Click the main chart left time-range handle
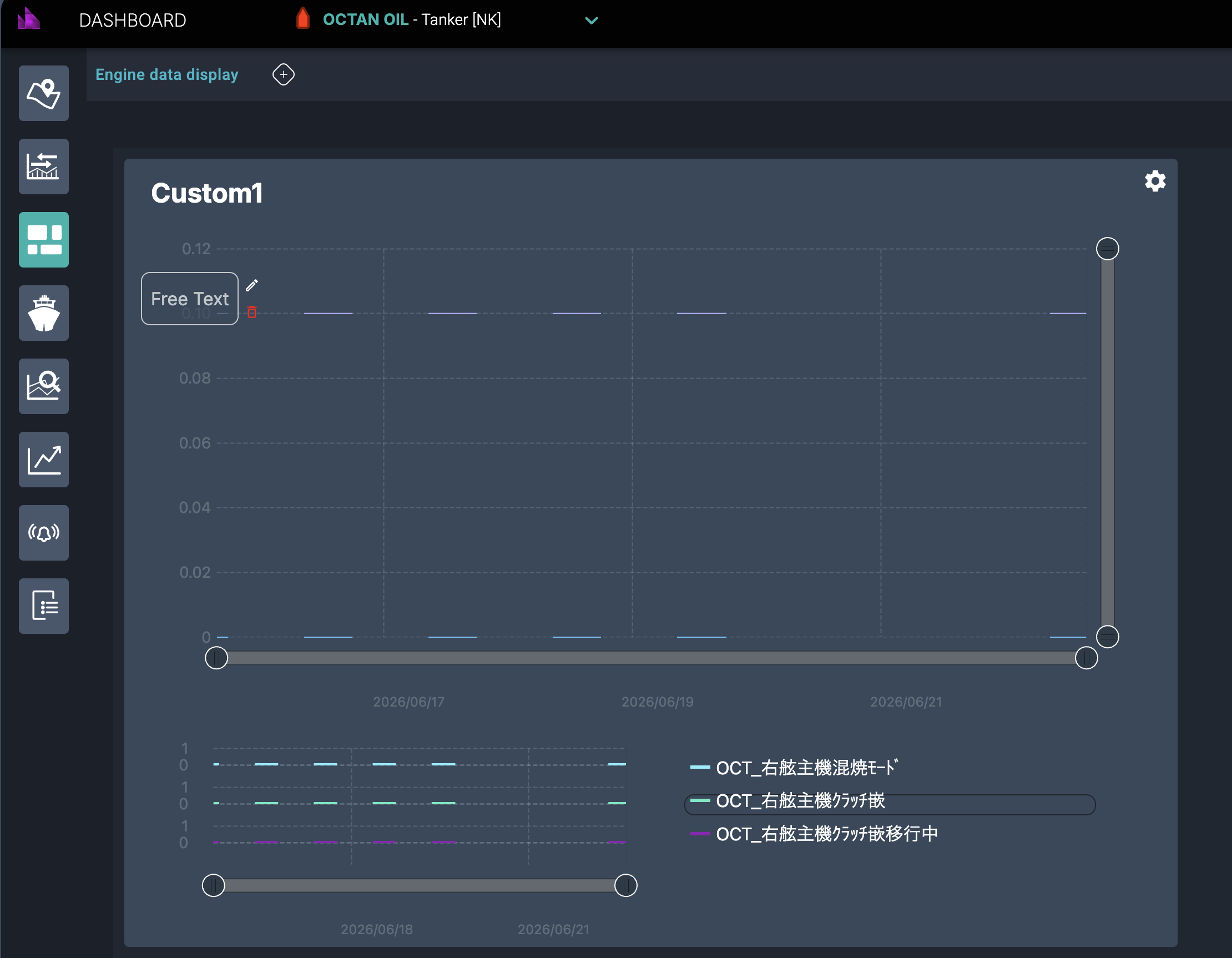 pos(216,658)
